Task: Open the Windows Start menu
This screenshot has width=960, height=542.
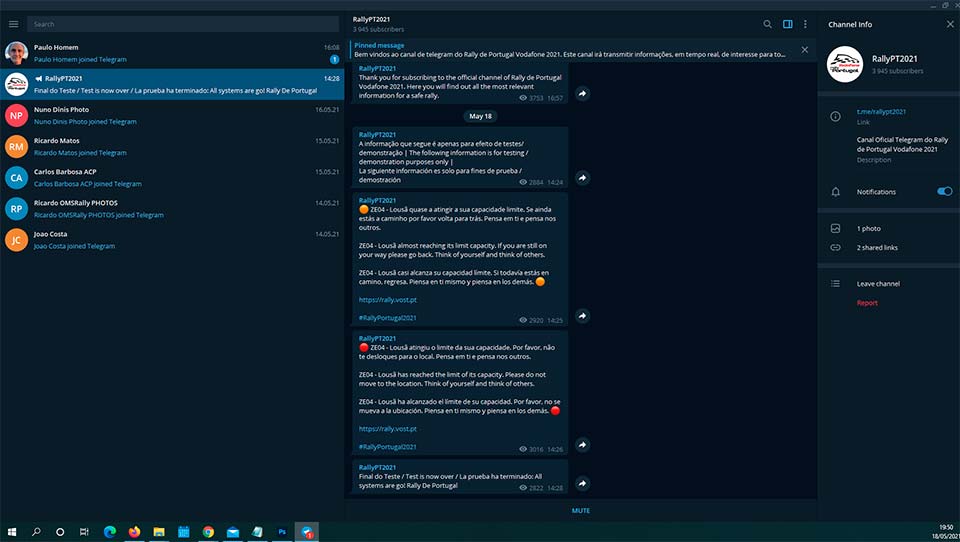Action: pyautogui.click(x=12, y=532)
